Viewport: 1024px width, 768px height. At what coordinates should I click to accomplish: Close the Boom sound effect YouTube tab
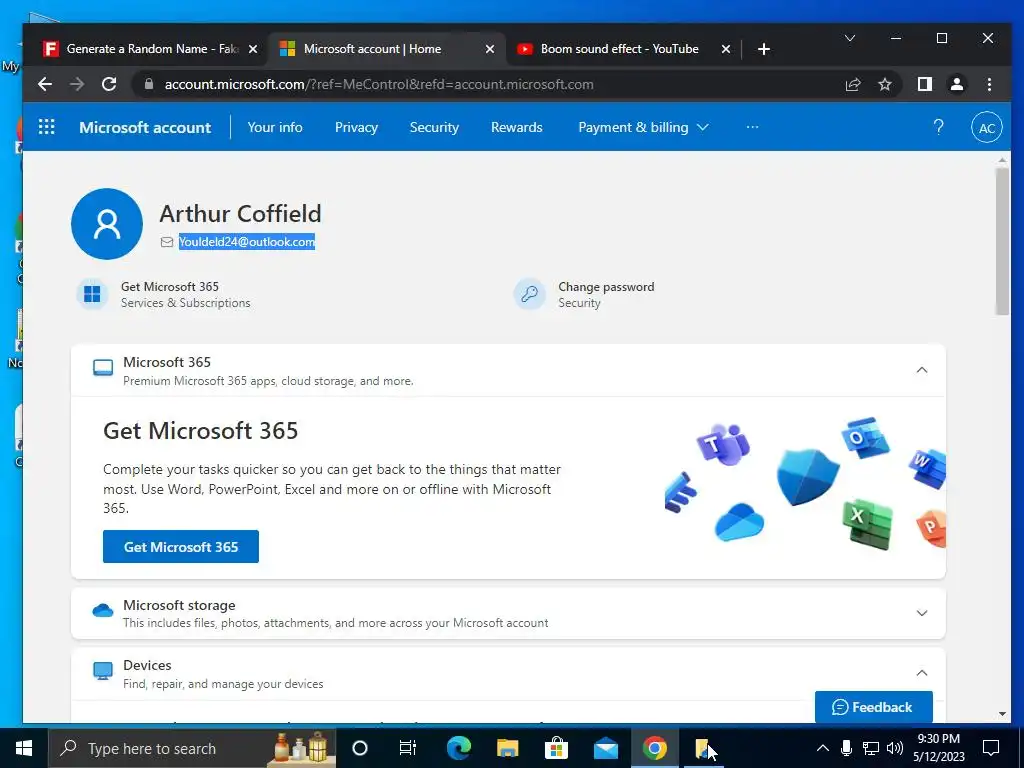(726, 49)
